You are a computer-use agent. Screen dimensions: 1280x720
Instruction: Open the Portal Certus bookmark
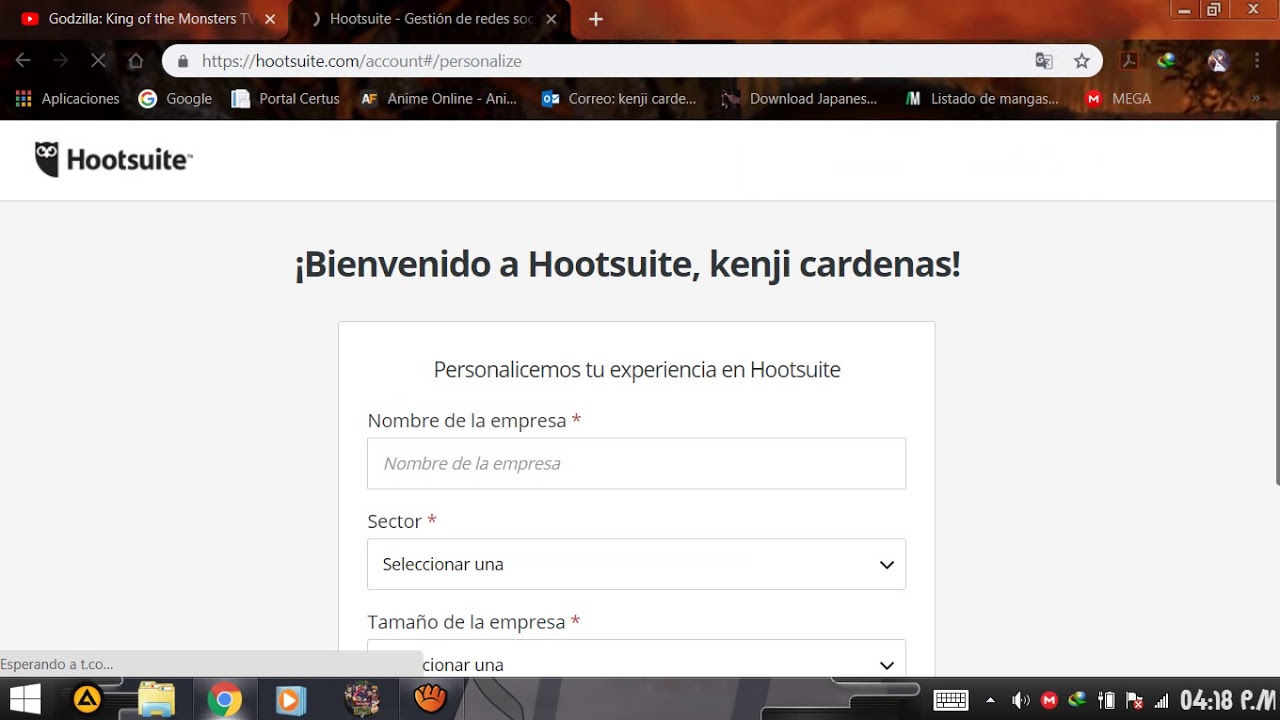click(x=285, y=99)
